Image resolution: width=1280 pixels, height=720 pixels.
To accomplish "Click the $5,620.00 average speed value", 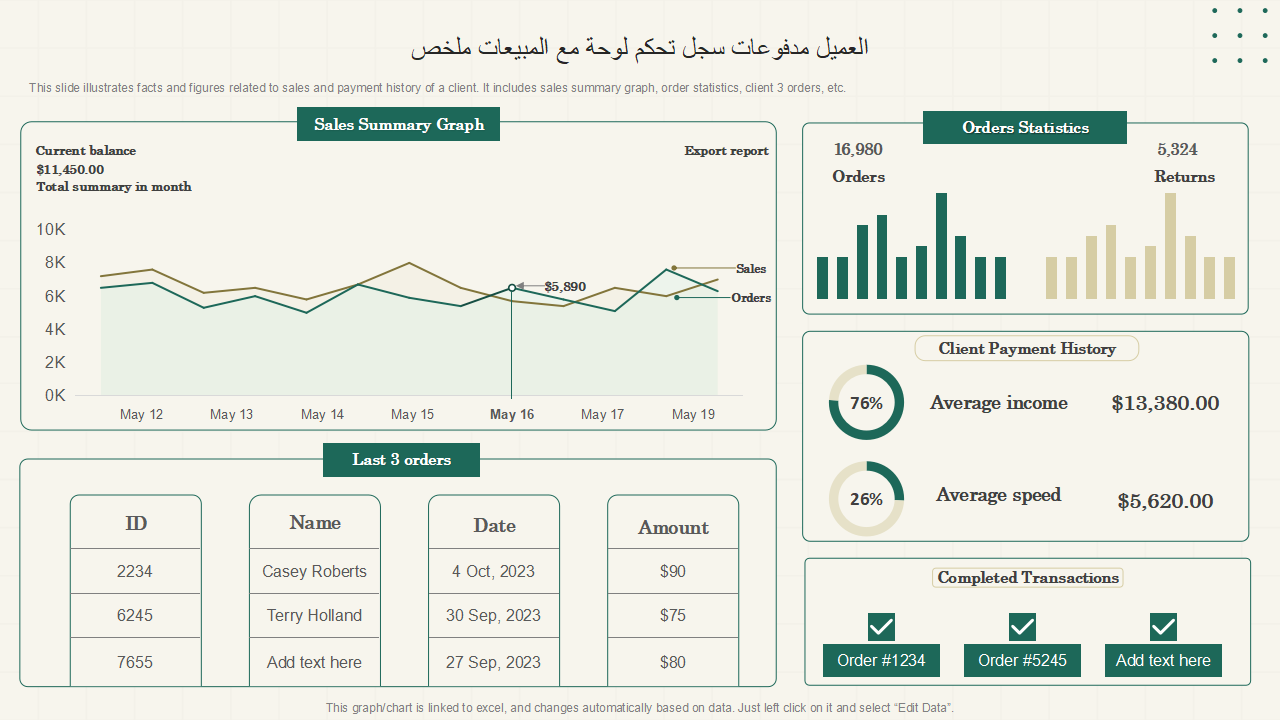I will coord(1165,501).
